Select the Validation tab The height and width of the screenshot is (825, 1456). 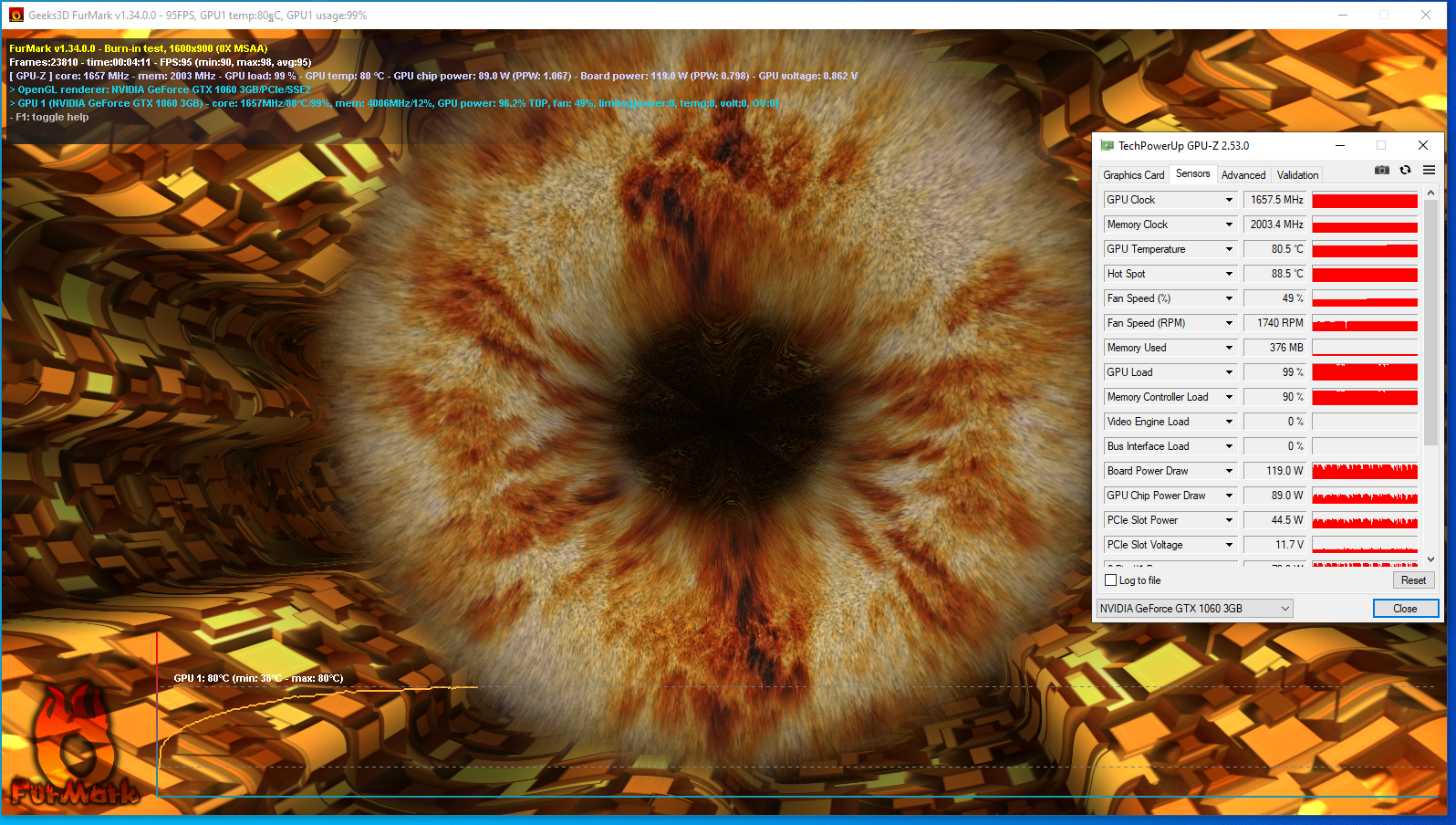1297,175
